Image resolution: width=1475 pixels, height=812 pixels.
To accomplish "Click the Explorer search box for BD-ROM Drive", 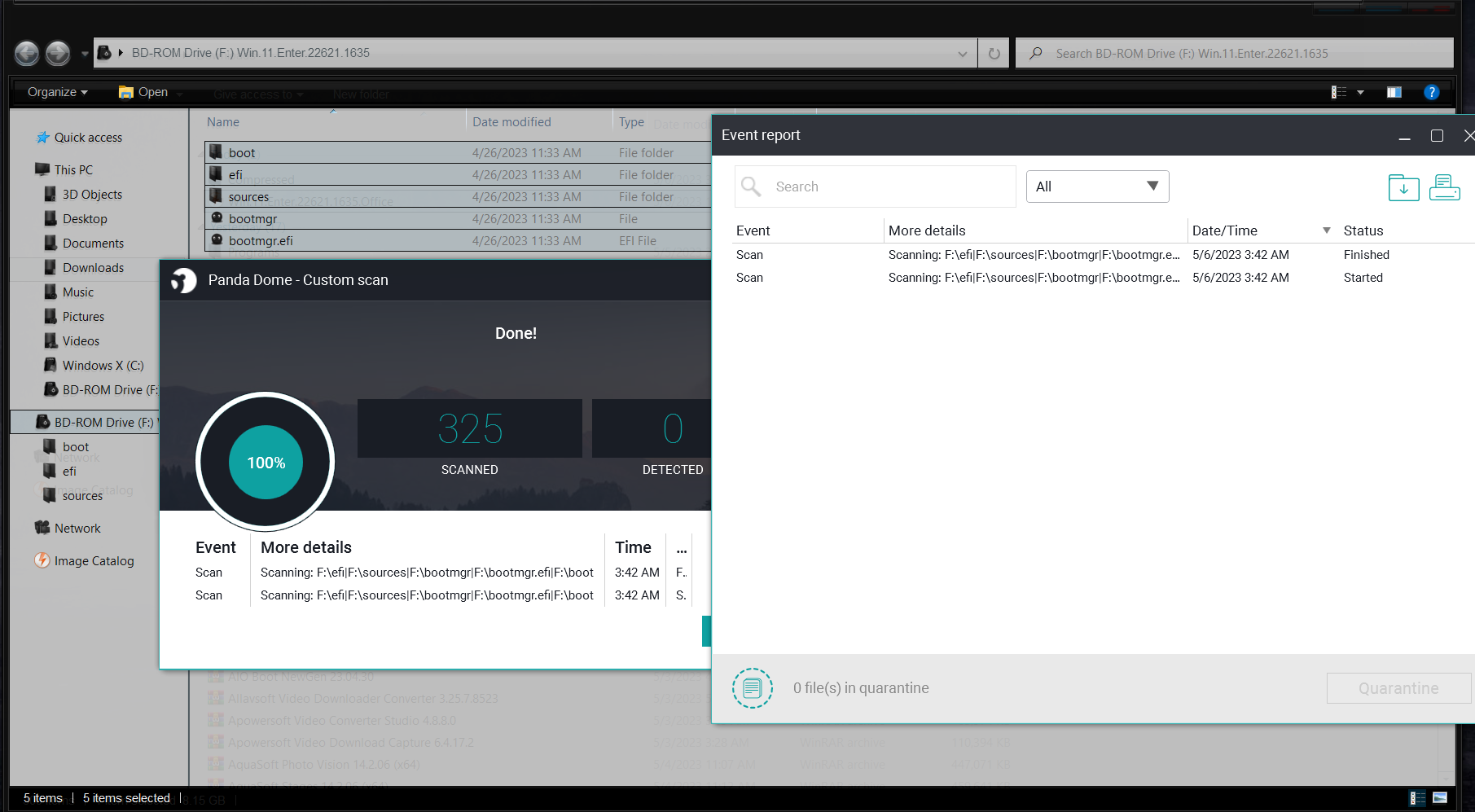I will [x=1234, y=53].
